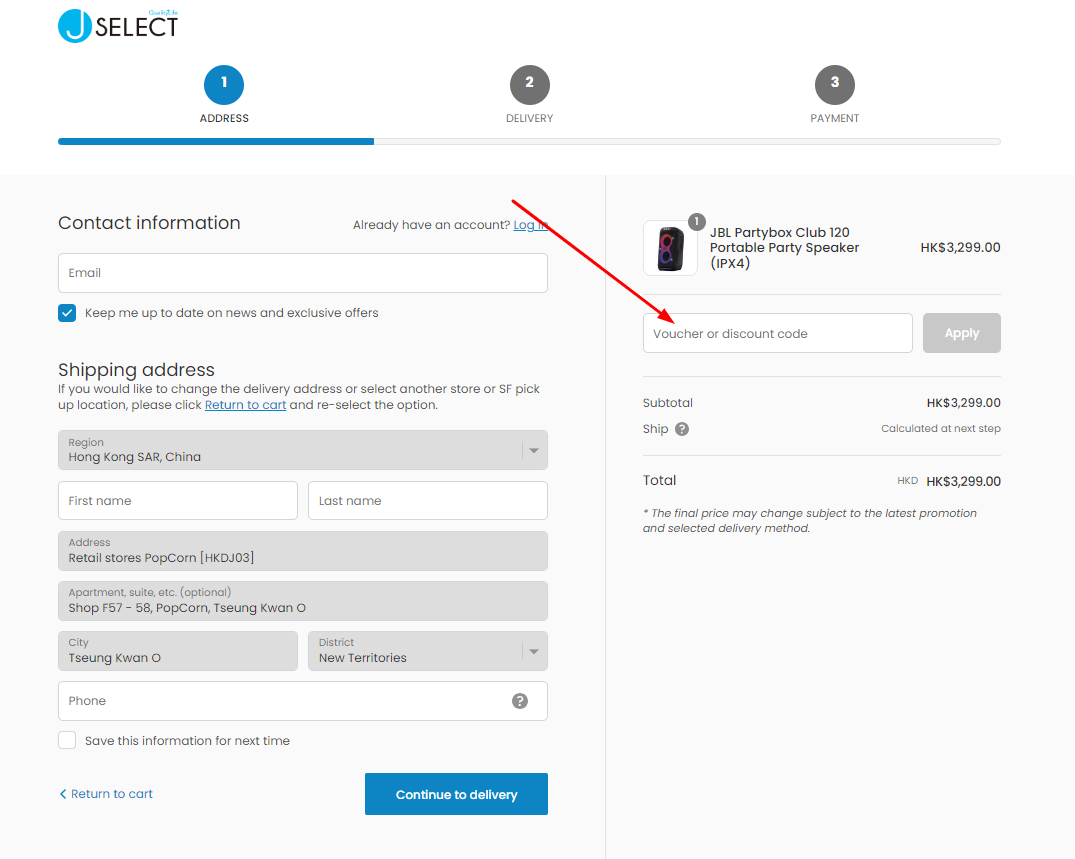The width and height of the screenshot is (1075, 859).
Task: Uncheck the news and exclusive offers checkbox
Action: (x=67, y=313)
